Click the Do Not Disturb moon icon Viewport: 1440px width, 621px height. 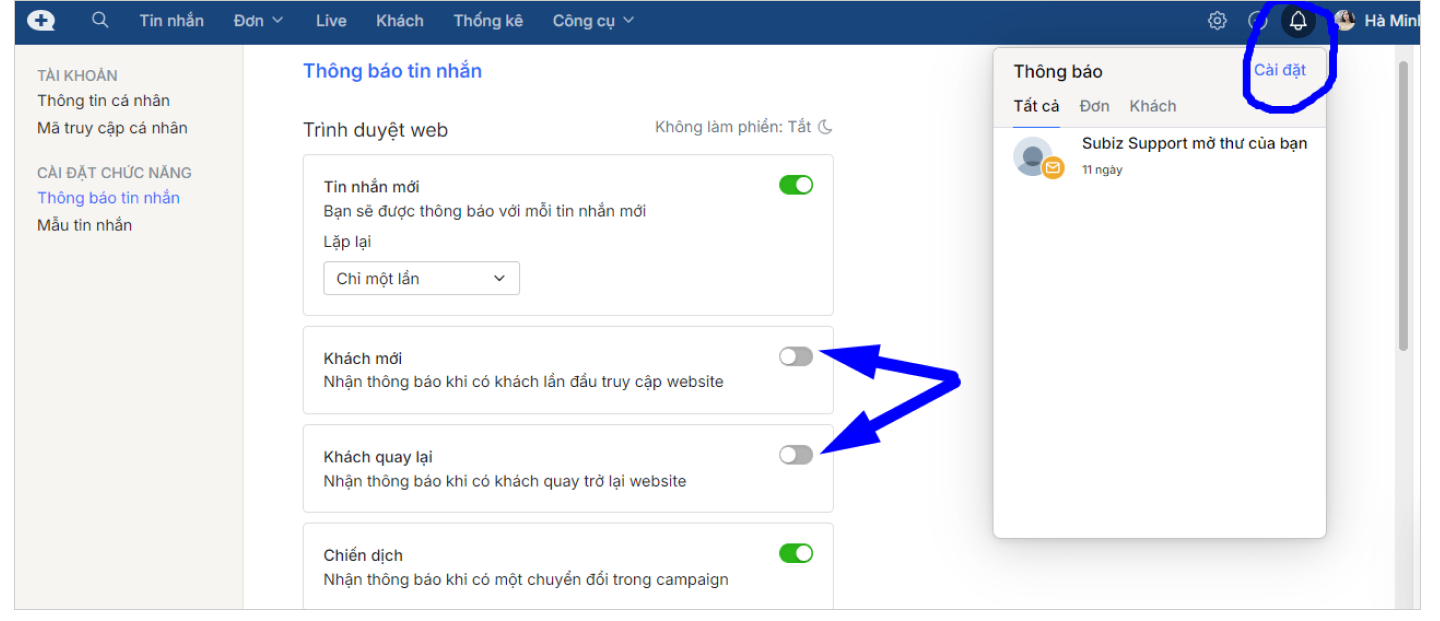click(x=825, y=127)
